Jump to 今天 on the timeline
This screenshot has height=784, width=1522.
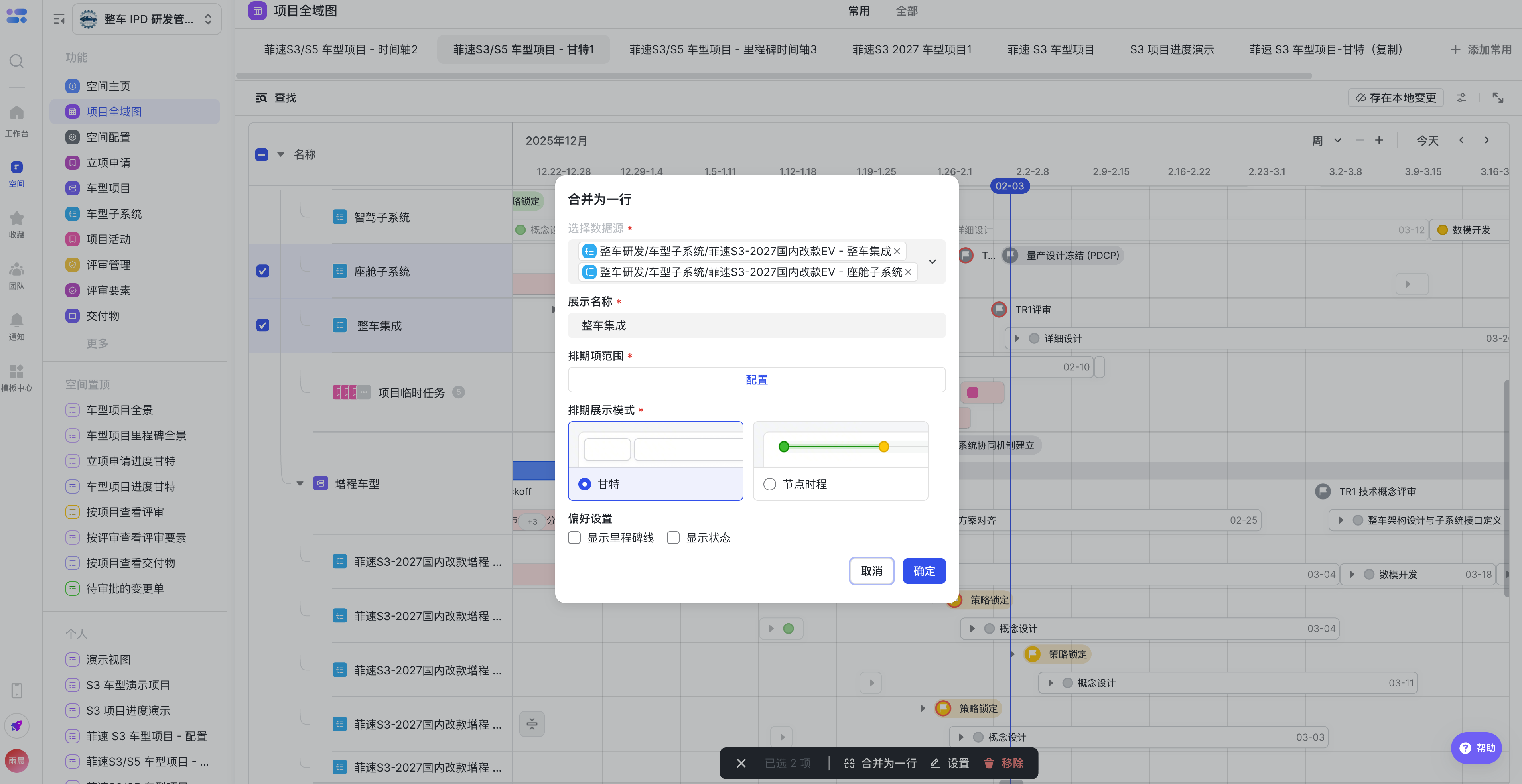(1427, 141)
